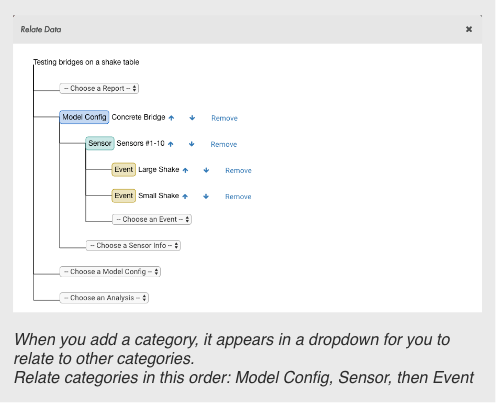The height and width of the screenshot is (403, 496).
Task: Close the Relate Data dialog
Action: pos(469,29)
